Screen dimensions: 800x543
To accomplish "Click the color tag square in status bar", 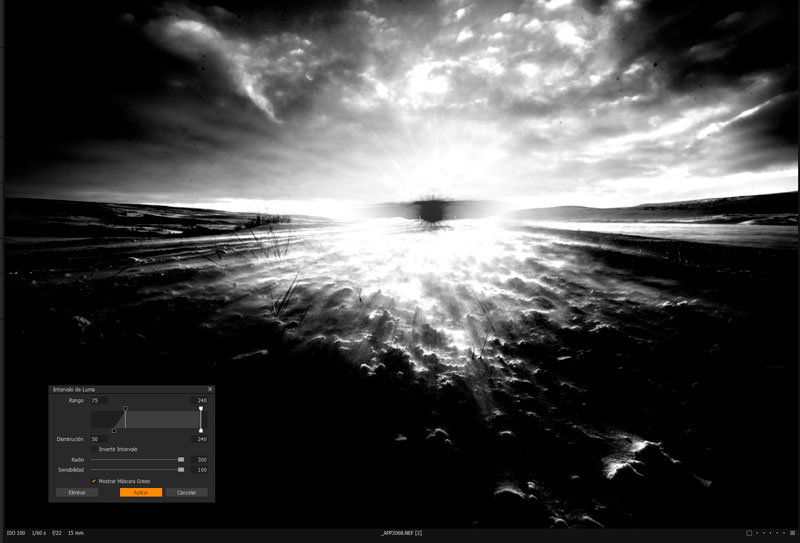I will tap(750, 533).
